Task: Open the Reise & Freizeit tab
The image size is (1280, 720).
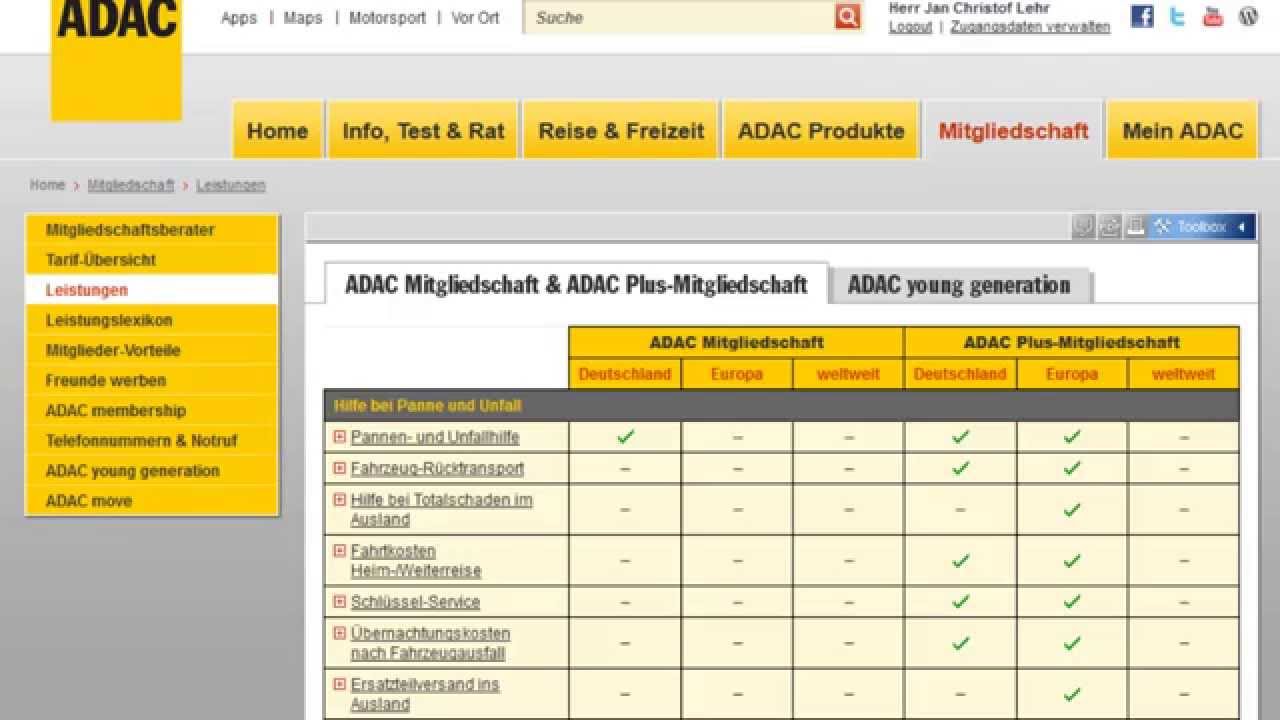Action: click(621, 130)
